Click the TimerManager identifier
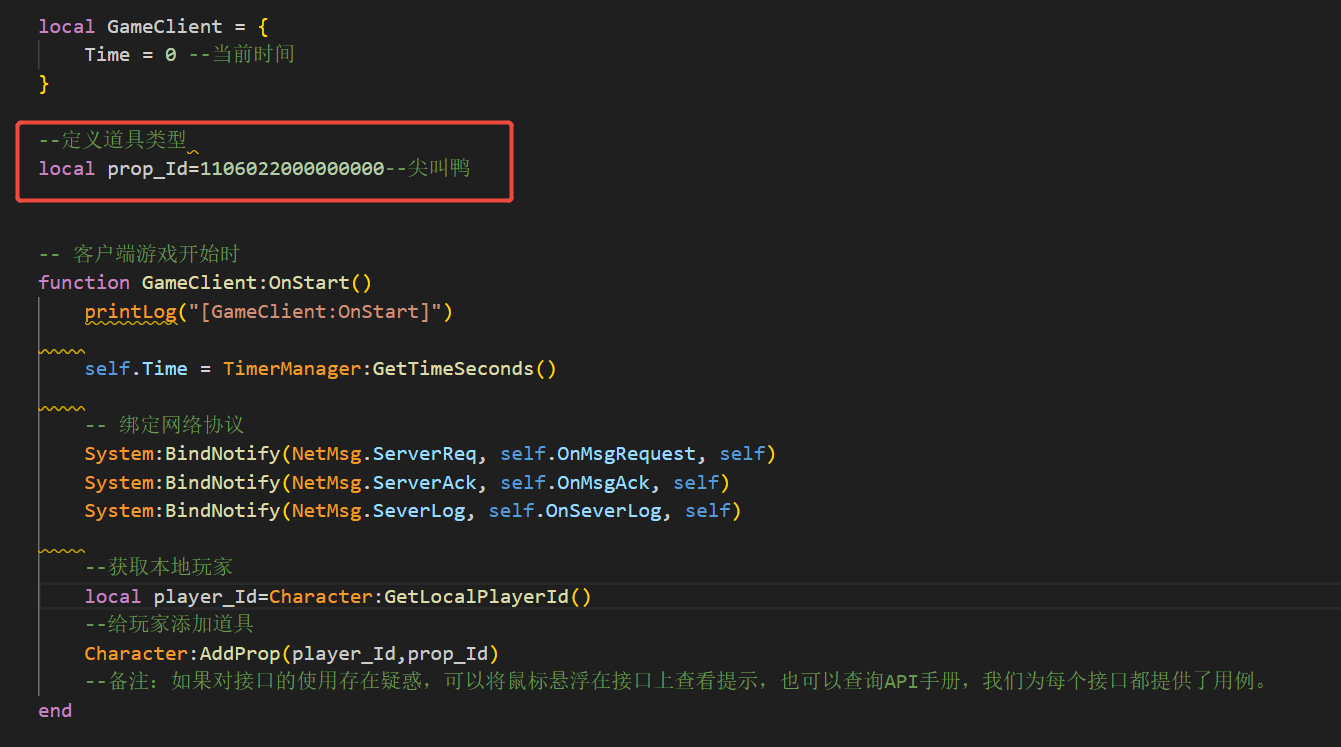The height and width of the screenshot is (747, 1341). pyautogui.click(x=292, y=368)
